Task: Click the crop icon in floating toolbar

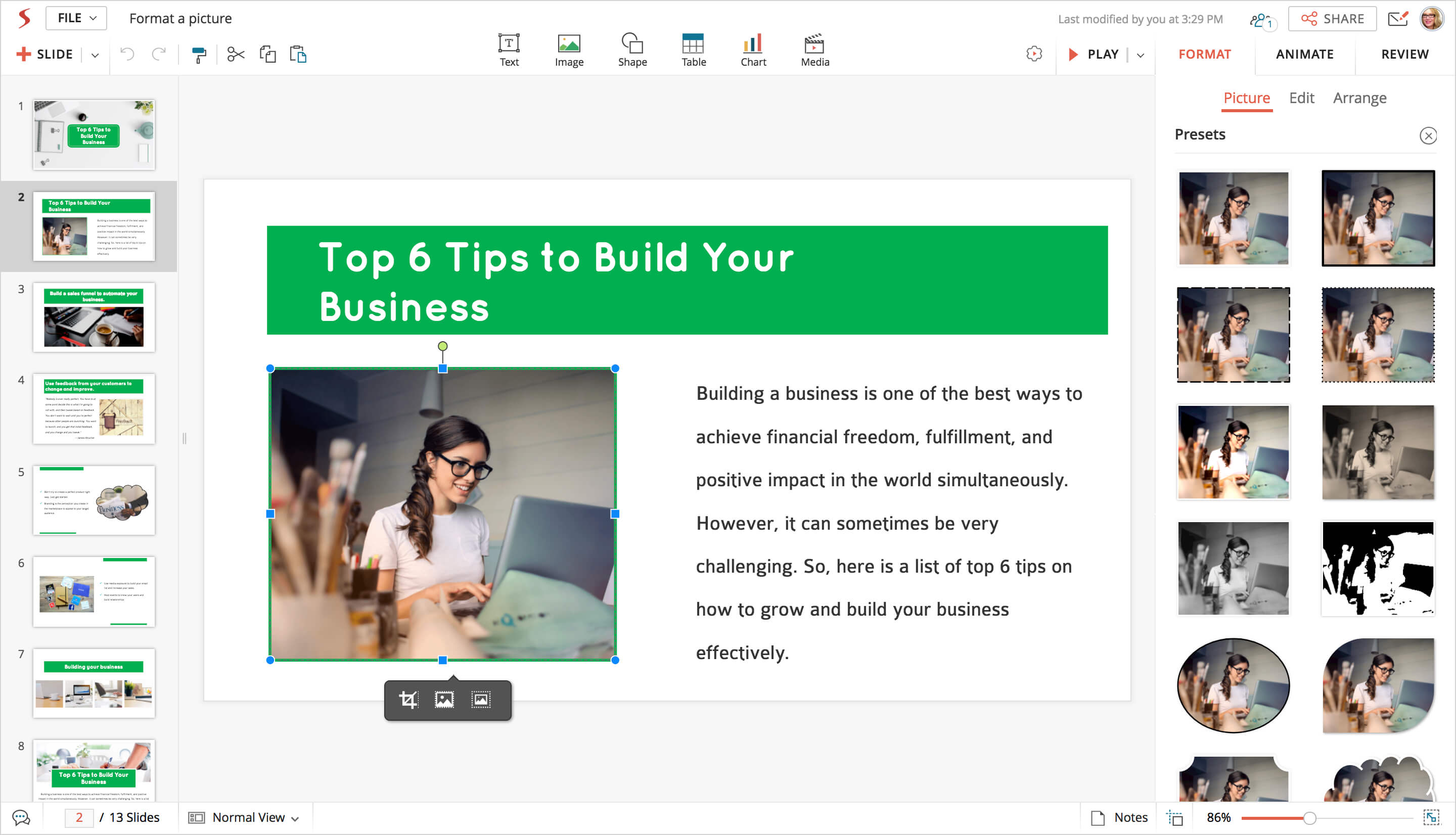Action: (408, 700)
